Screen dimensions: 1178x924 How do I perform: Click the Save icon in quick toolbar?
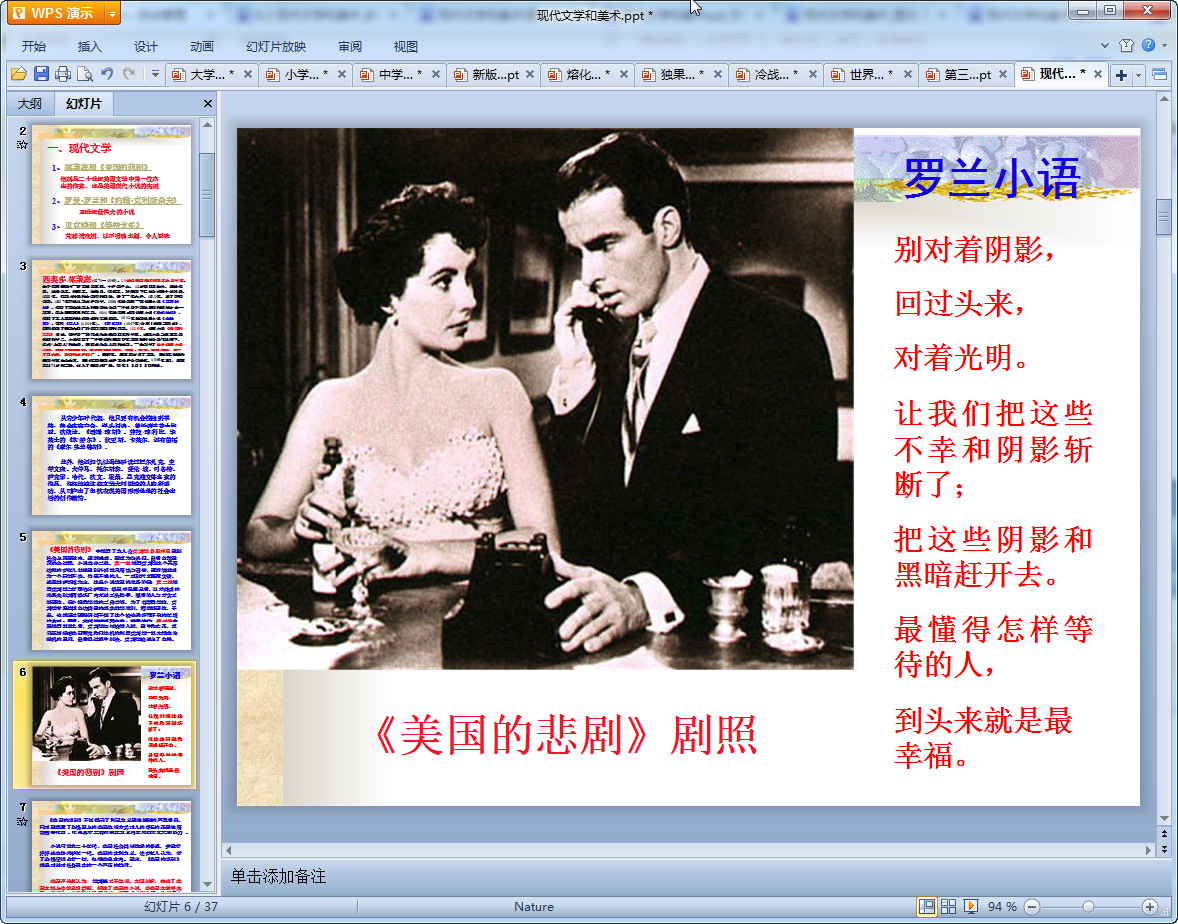[x=41, y=74]
